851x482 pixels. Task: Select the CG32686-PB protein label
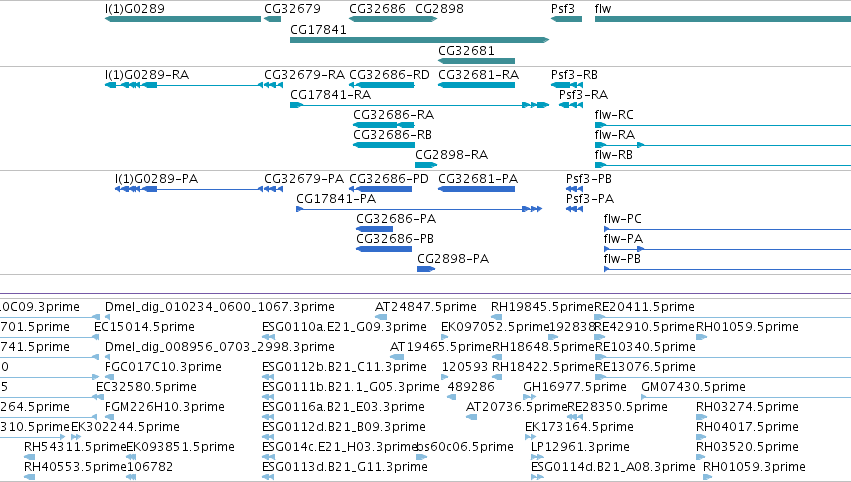tap(395, 239)
